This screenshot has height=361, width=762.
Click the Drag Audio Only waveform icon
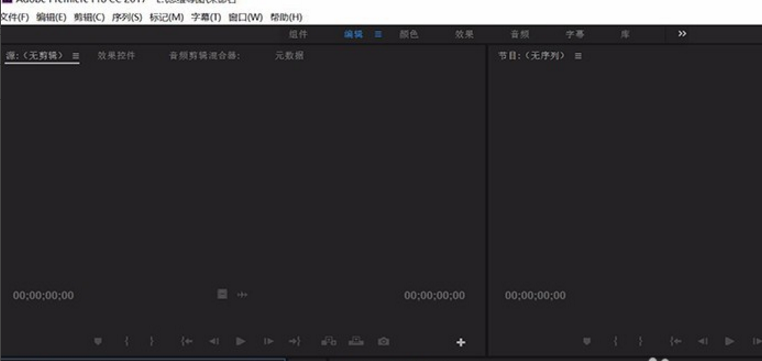pyautogui.click(x=242, y=294)
